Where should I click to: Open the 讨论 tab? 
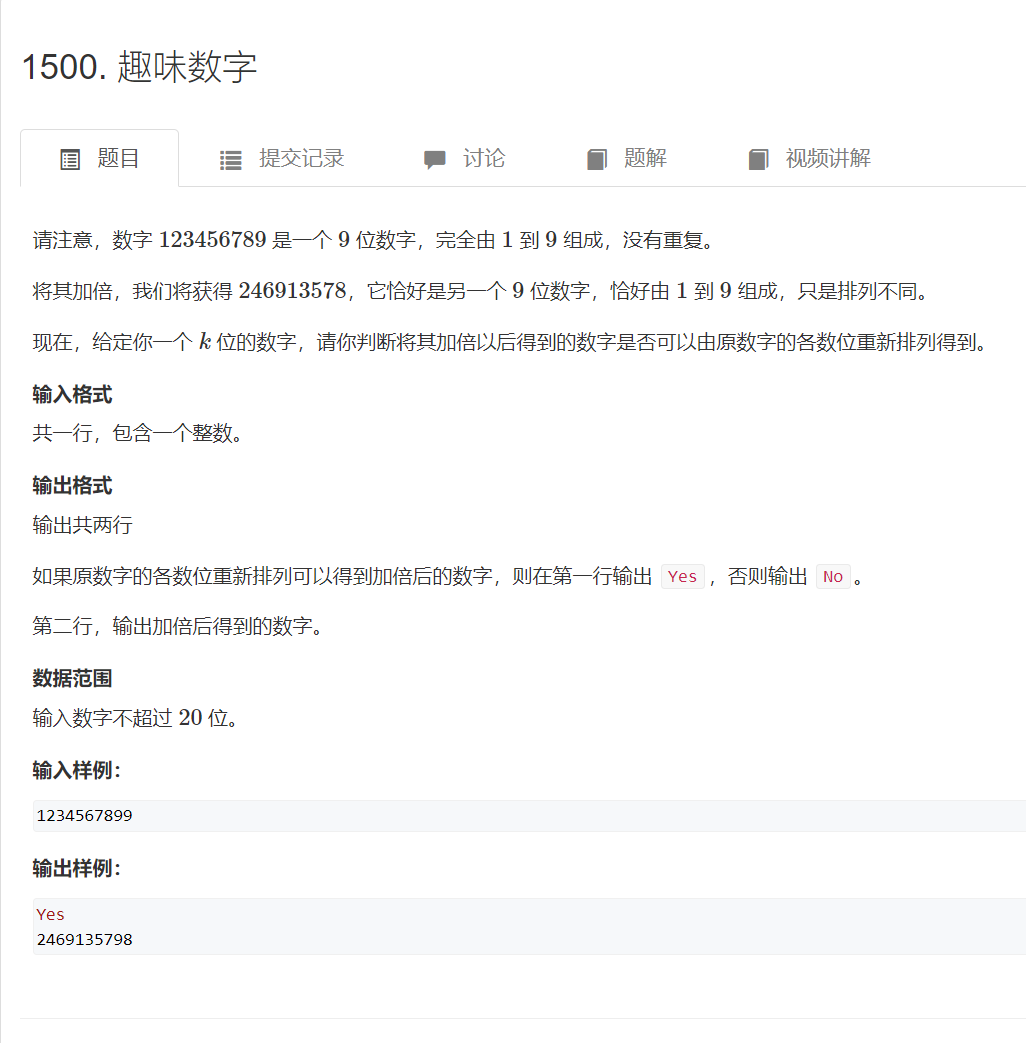(464, 158)
